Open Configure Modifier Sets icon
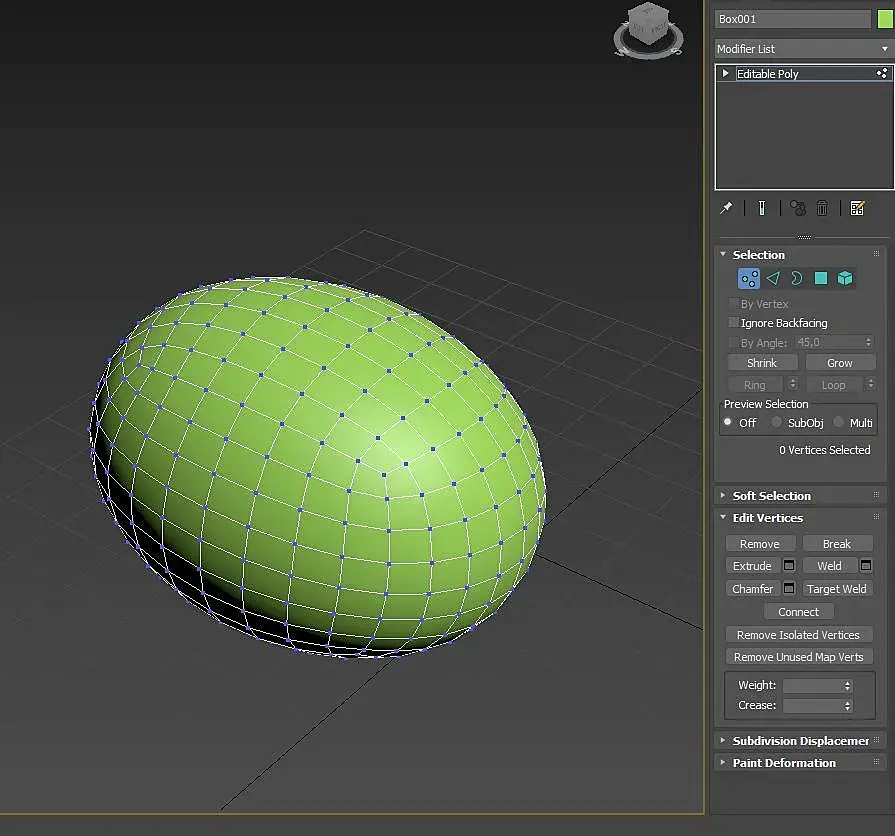The height and width of the screenshot is (836, 895). pos(857,208)
